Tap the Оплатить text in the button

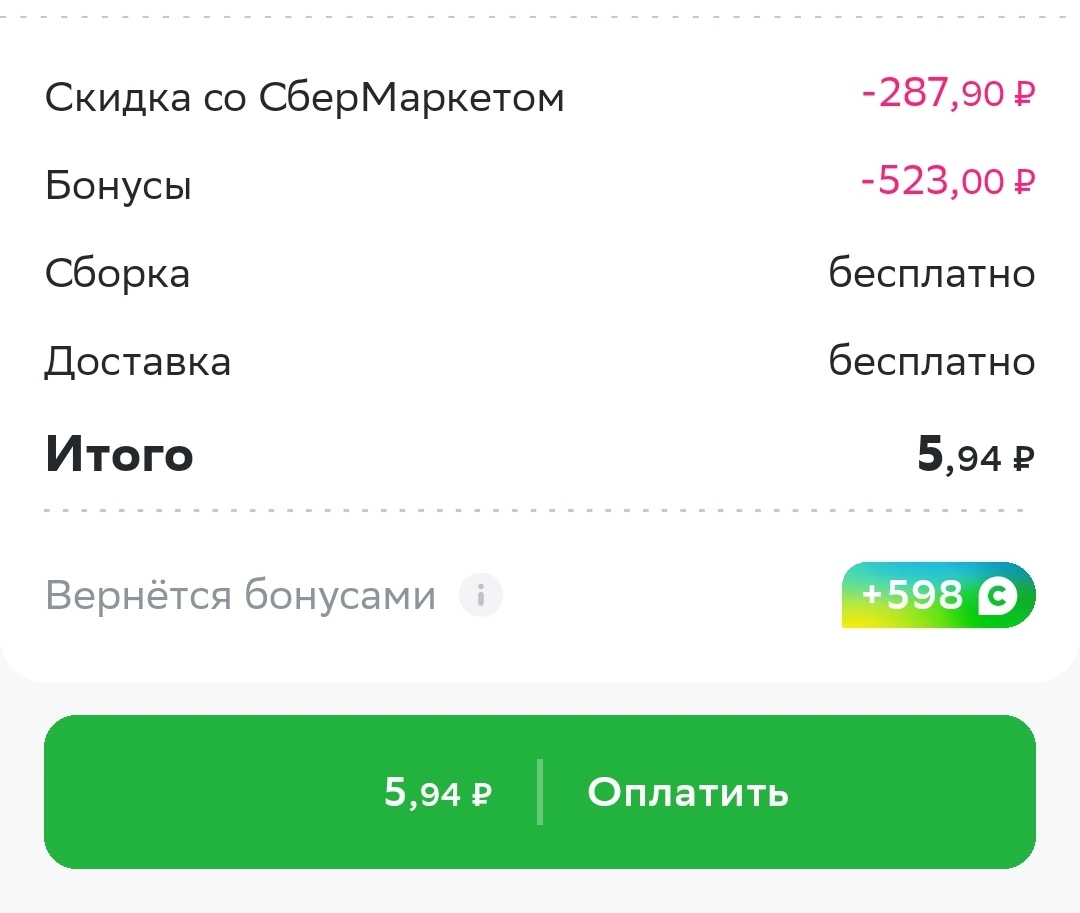tap(688, 793)
